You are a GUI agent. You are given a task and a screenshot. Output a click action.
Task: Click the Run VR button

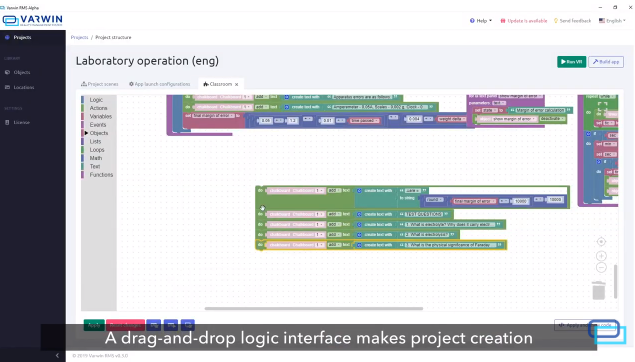click(571, 62)
